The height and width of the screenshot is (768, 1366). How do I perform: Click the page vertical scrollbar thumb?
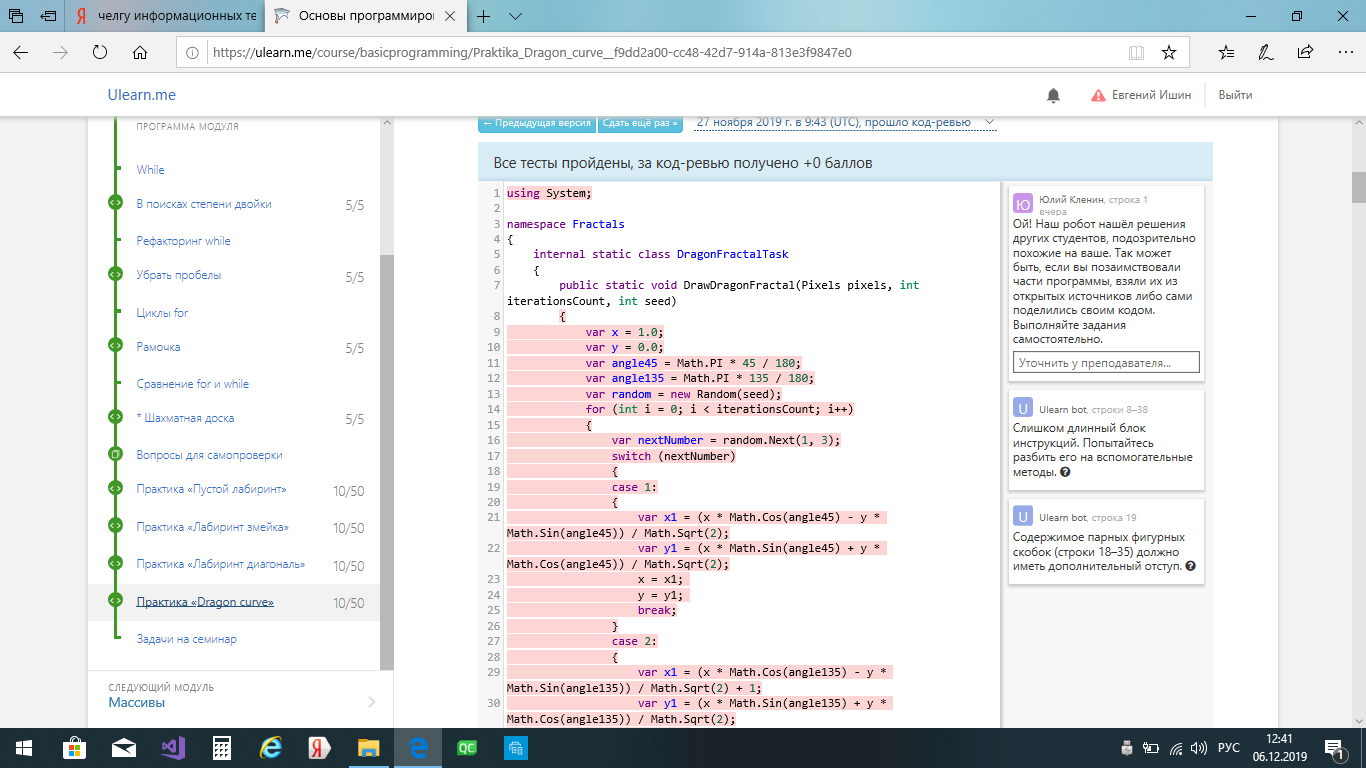point(1358,186)
